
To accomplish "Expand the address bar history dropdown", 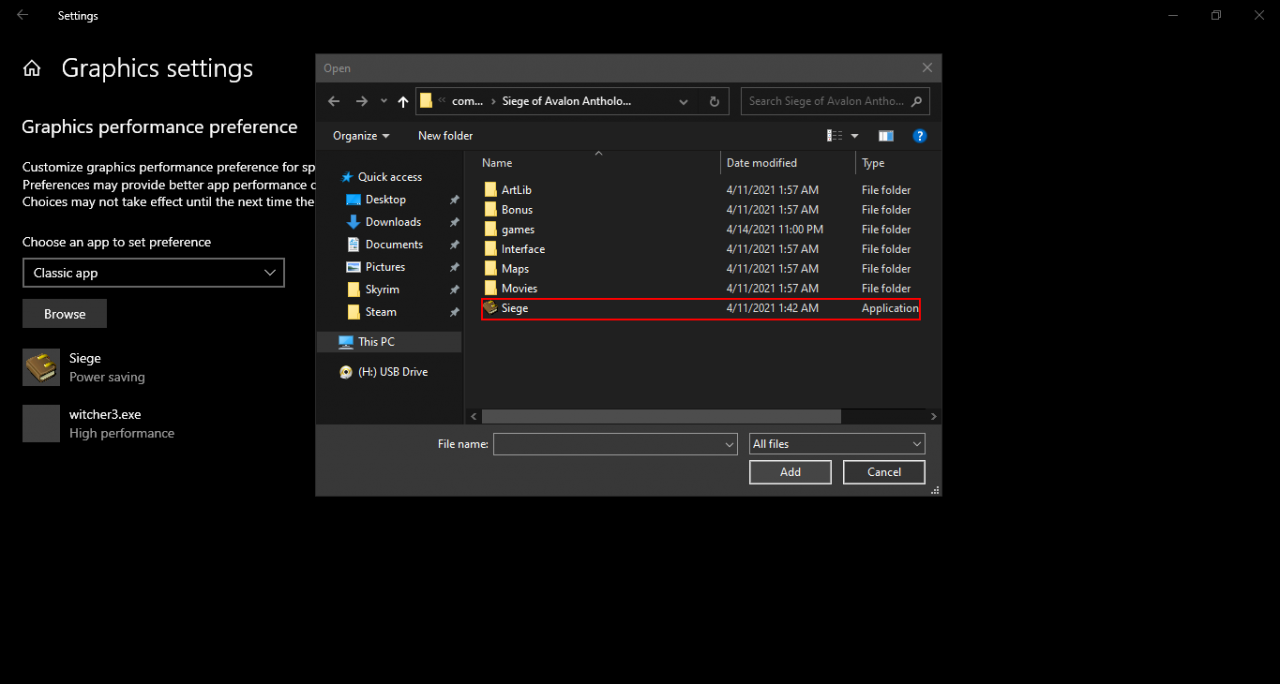I will tap(684, 101).
